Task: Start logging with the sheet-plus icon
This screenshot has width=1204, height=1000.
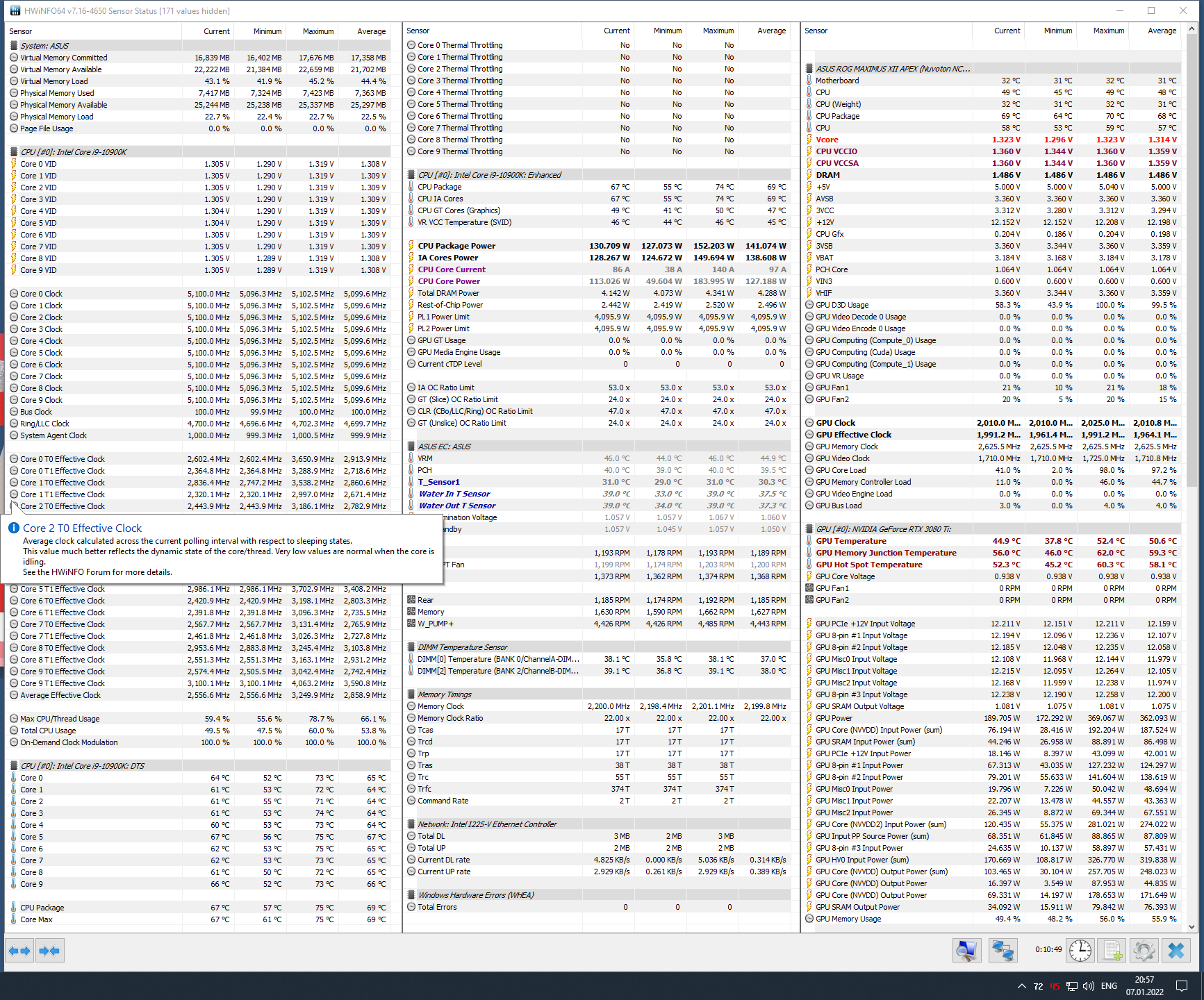Action: pos(1112,950)
